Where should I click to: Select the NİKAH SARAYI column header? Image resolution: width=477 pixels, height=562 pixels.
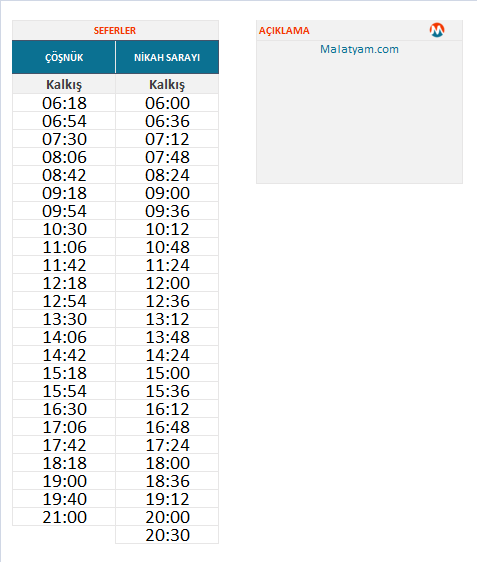[167, 57]
